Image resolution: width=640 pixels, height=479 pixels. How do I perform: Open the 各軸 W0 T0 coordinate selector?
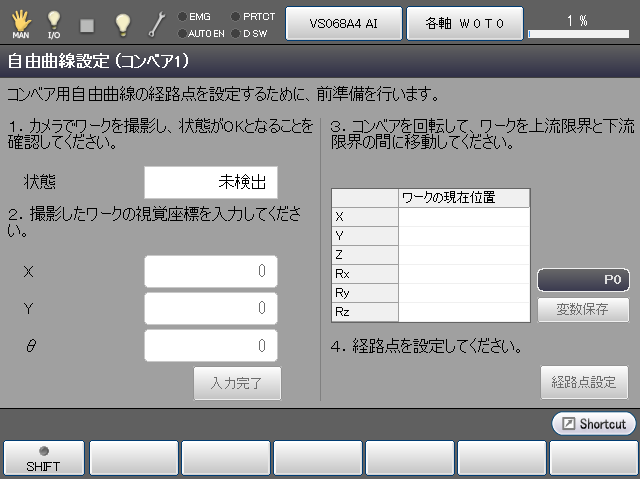(463, 22)
